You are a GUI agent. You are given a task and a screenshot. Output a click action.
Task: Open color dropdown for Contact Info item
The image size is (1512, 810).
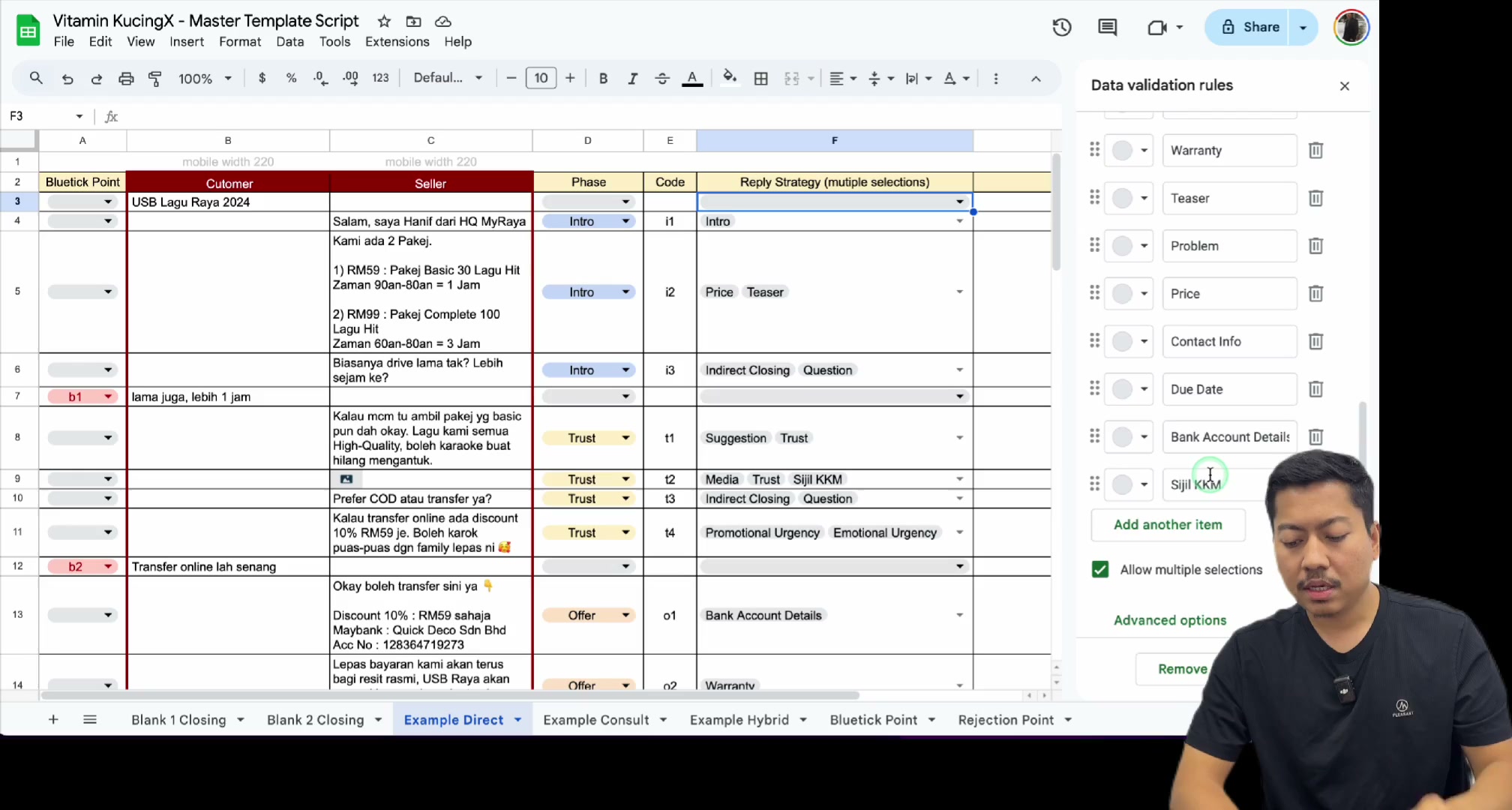[1129, 342]
